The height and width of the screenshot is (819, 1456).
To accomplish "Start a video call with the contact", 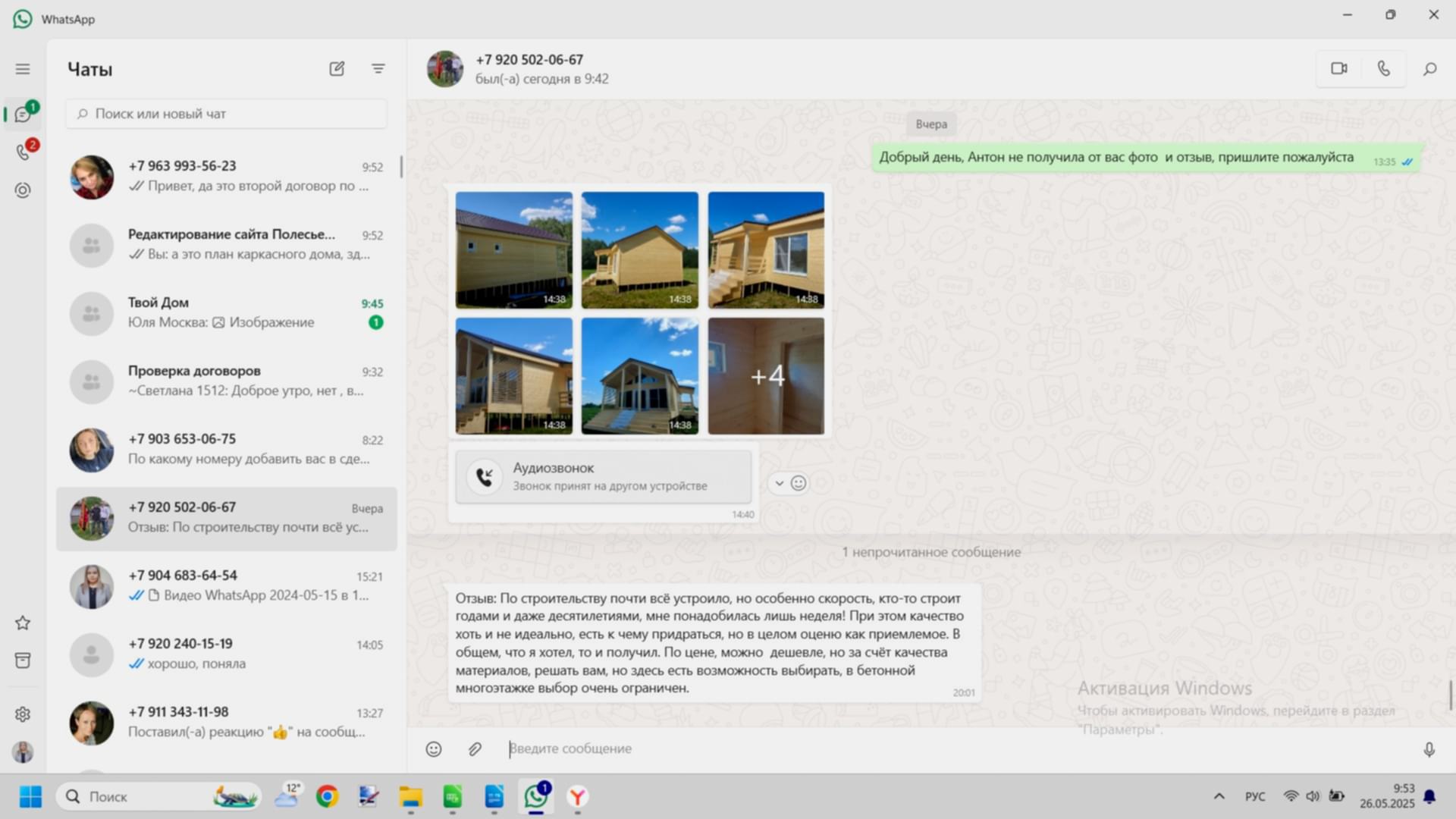I will point(1338,69).
